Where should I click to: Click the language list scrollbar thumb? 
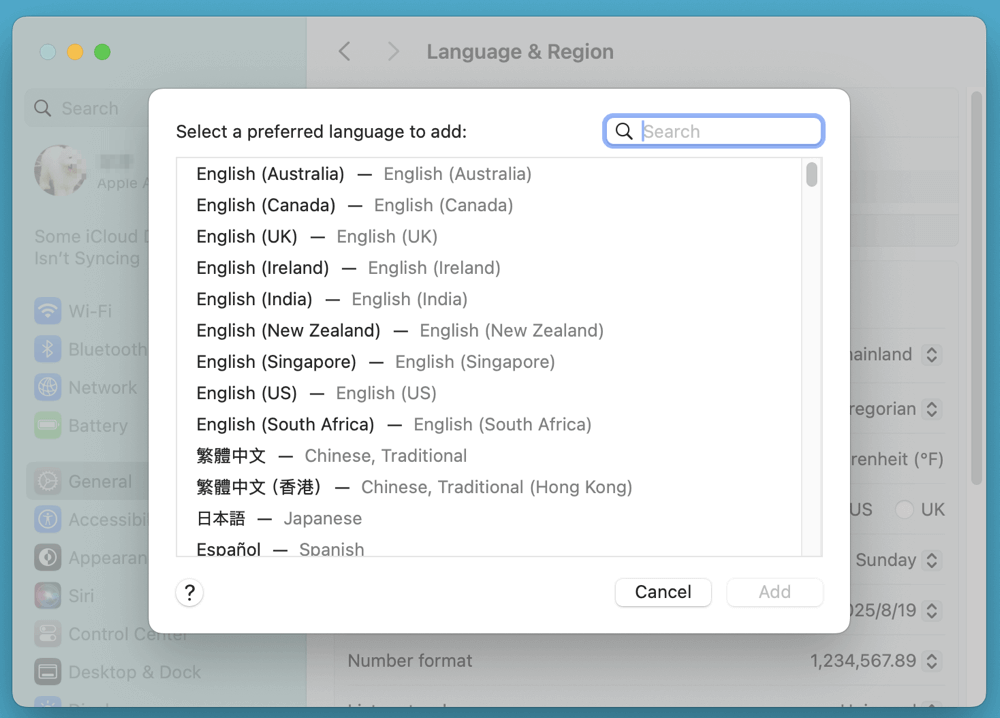click(812, 175)
